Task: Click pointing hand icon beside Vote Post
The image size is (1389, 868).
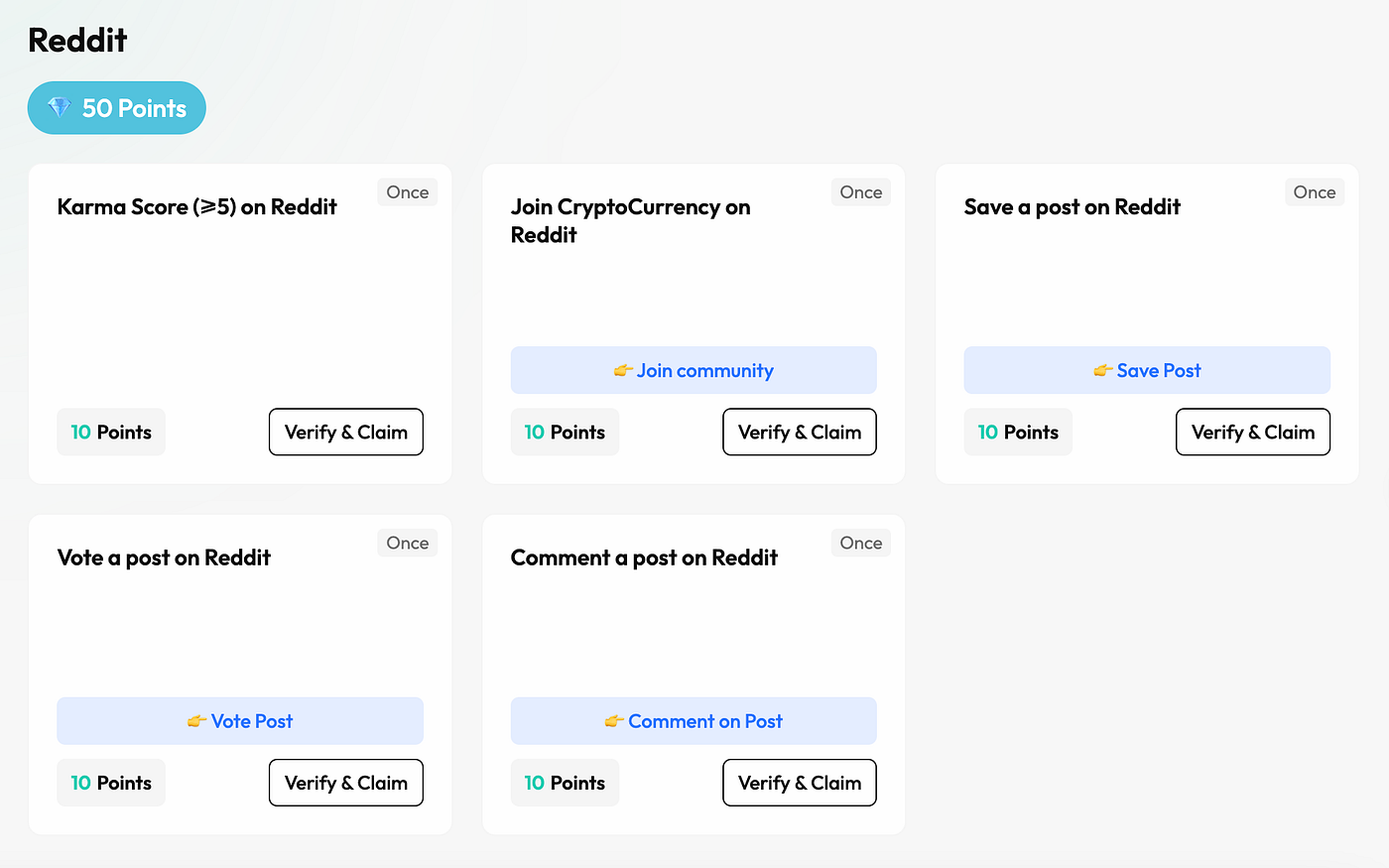Action: [196, 721]
